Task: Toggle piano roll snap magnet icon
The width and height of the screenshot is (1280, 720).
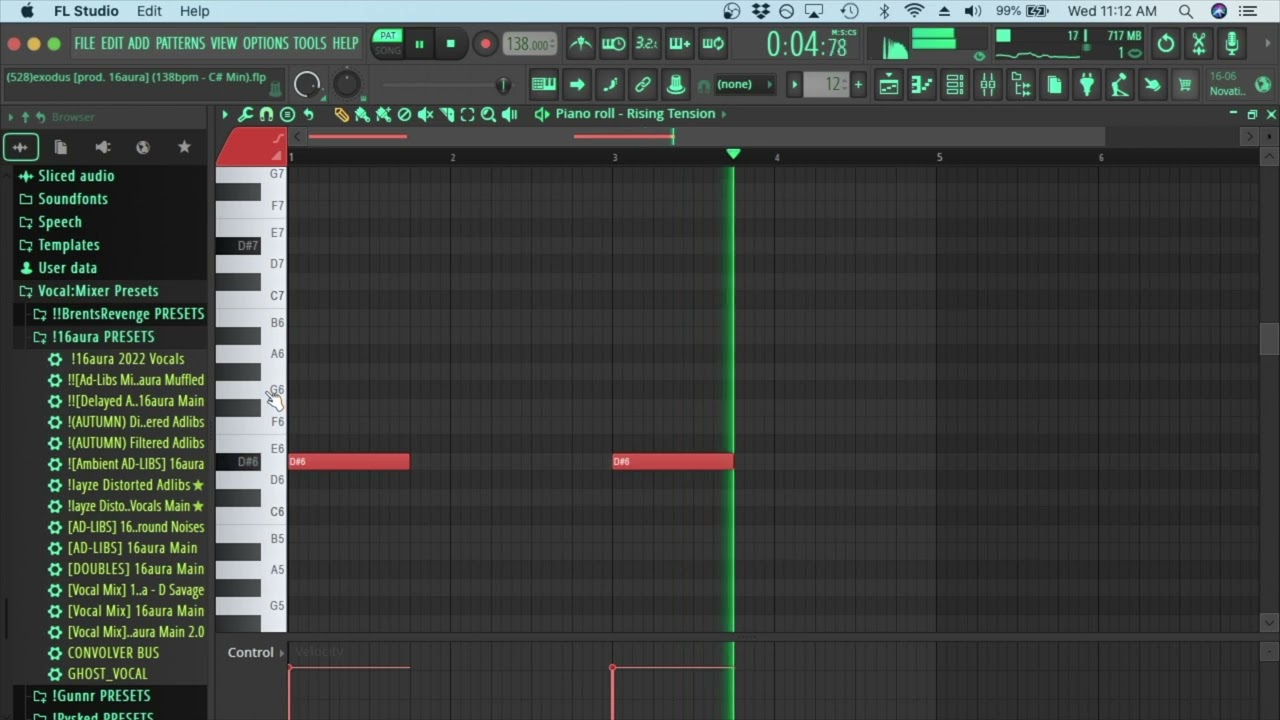Action: click(x=266, y=114)
